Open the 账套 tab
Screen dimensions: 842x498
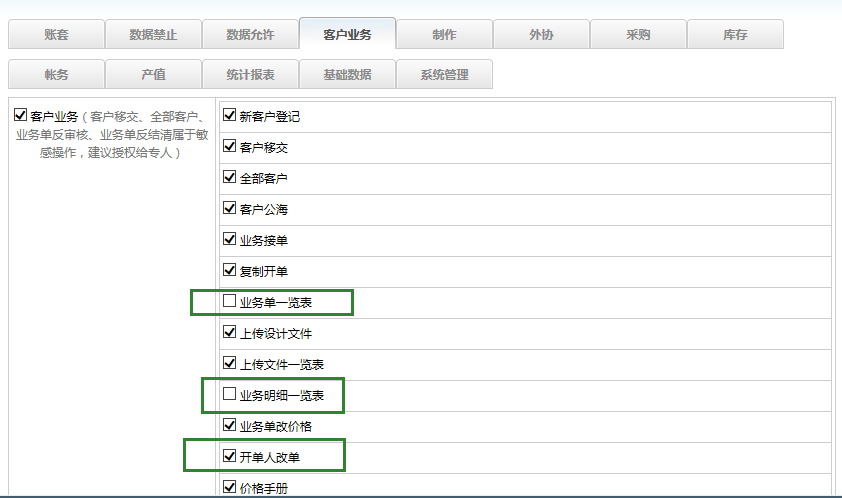(56, 34)
